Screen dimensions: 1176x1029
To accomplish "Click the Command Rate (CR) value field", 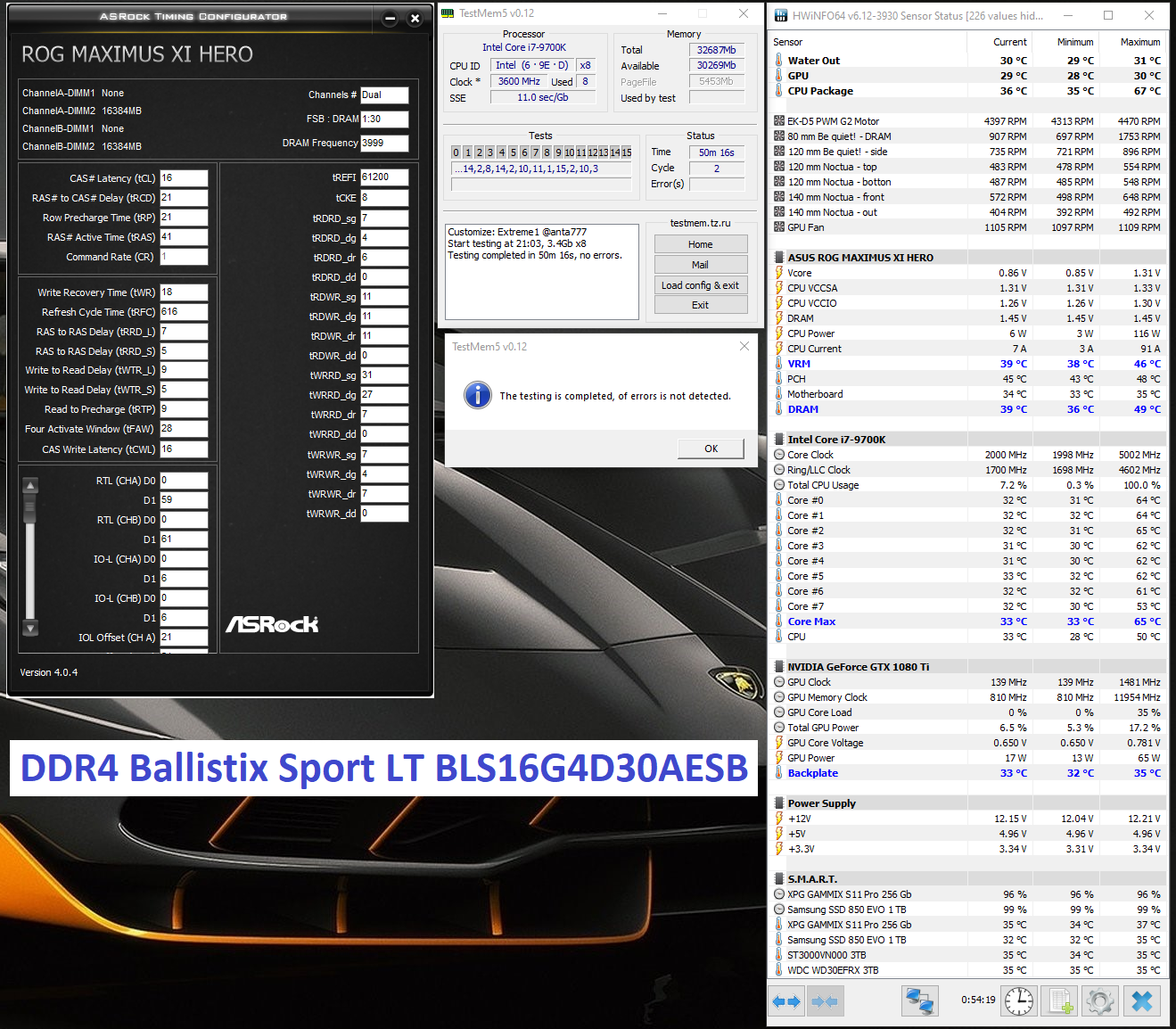I will click(x=184, y=257).
